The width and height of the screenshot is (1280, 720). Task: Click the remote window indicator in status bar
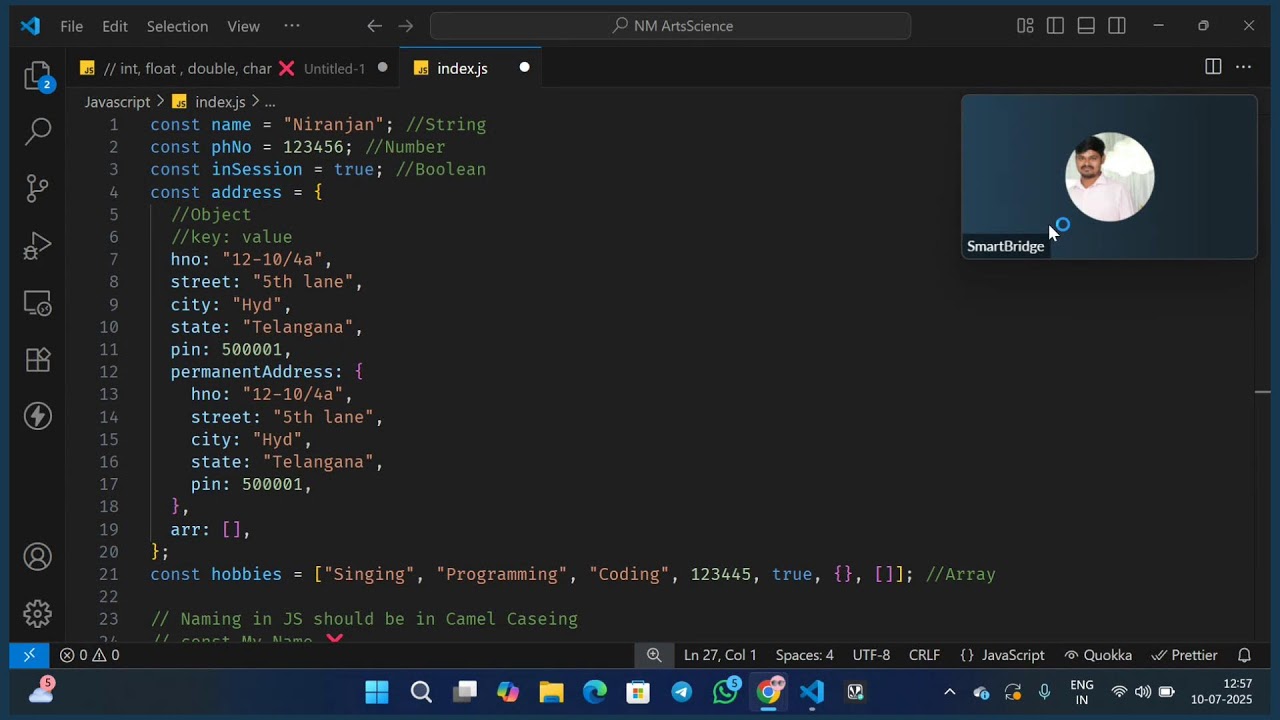pos(29,655)
